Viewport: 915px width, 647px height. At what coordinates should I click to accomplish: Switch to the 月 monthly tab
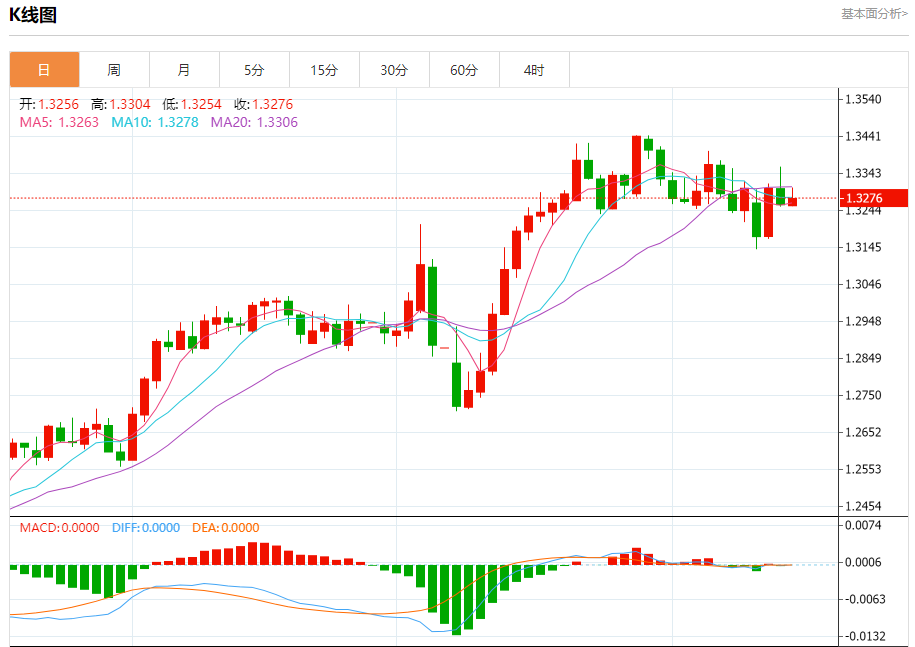click(x=184, y=70)
